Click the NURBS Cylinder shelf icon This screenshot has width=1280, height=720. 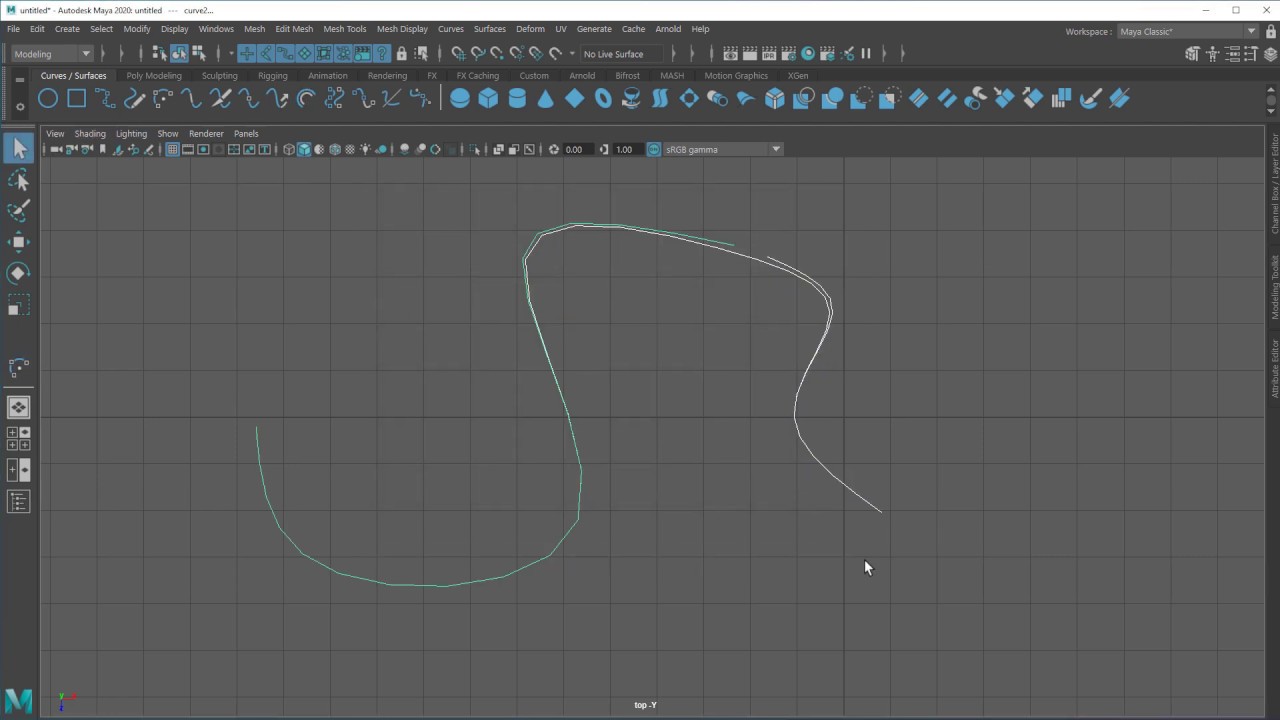click(517, 98)
